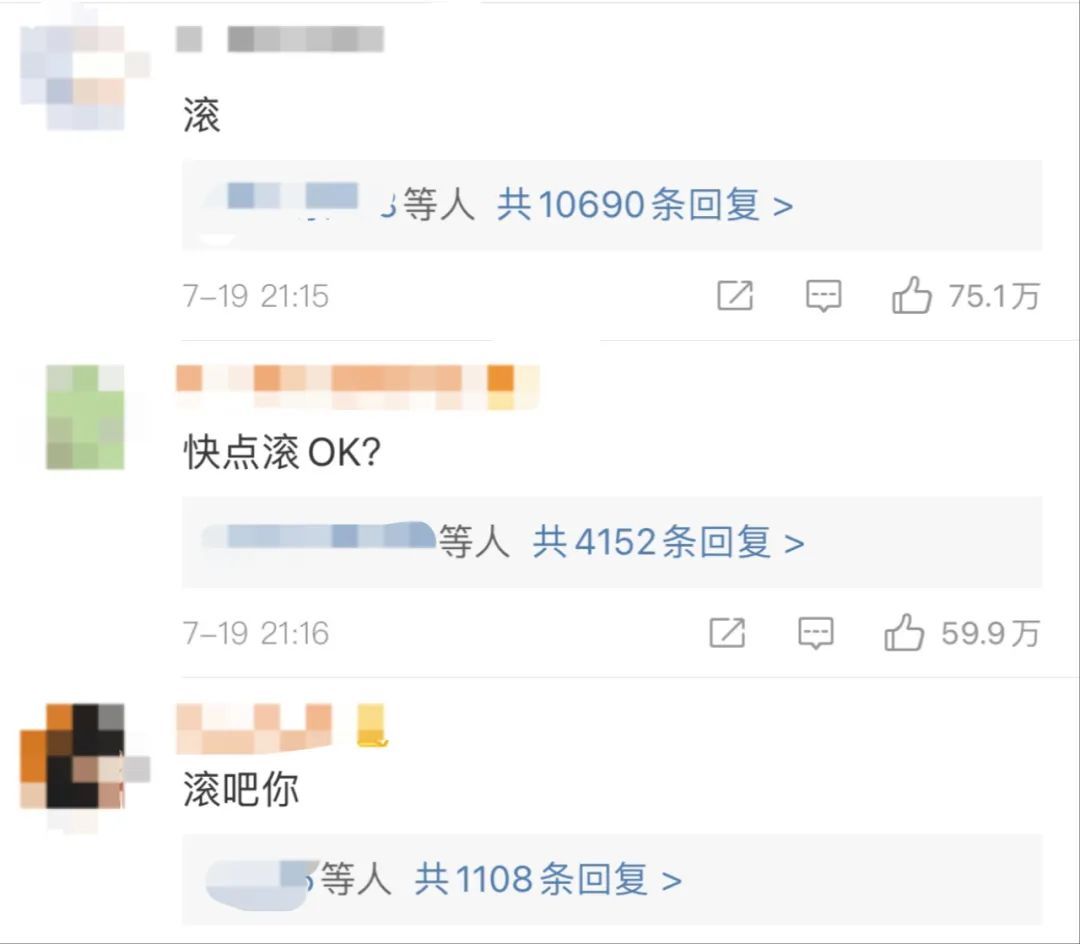
Task: Share the comment posted 7-19 21:15
Action: click(735, 295)
